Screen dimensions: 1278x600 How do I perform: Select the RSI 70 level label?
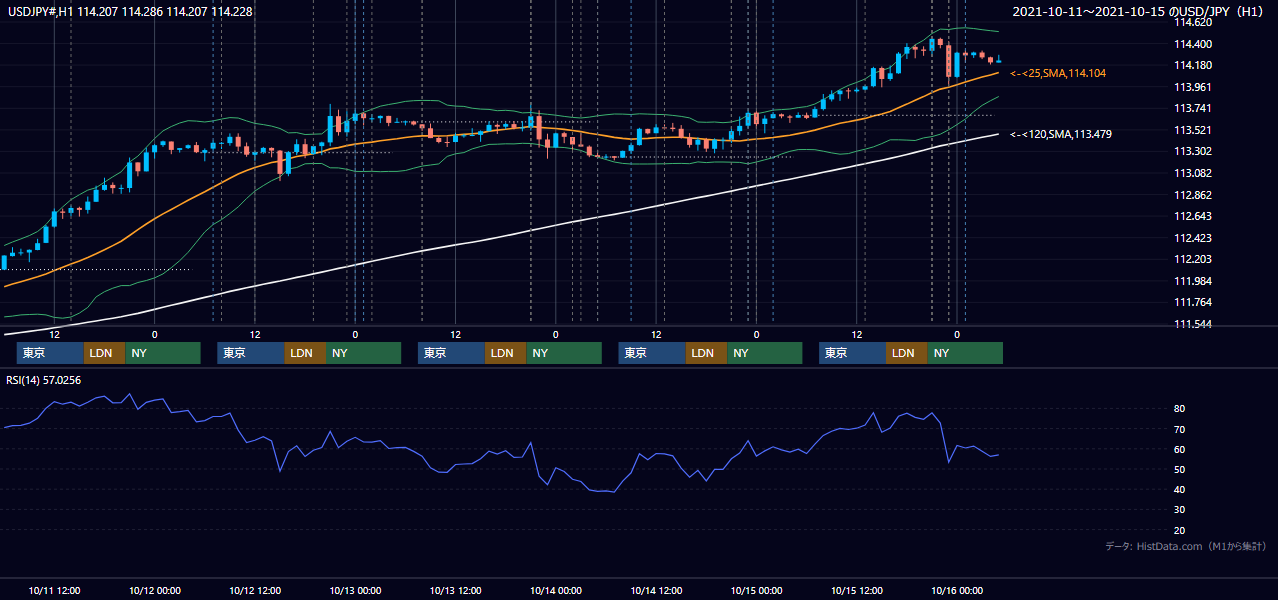1179,429
